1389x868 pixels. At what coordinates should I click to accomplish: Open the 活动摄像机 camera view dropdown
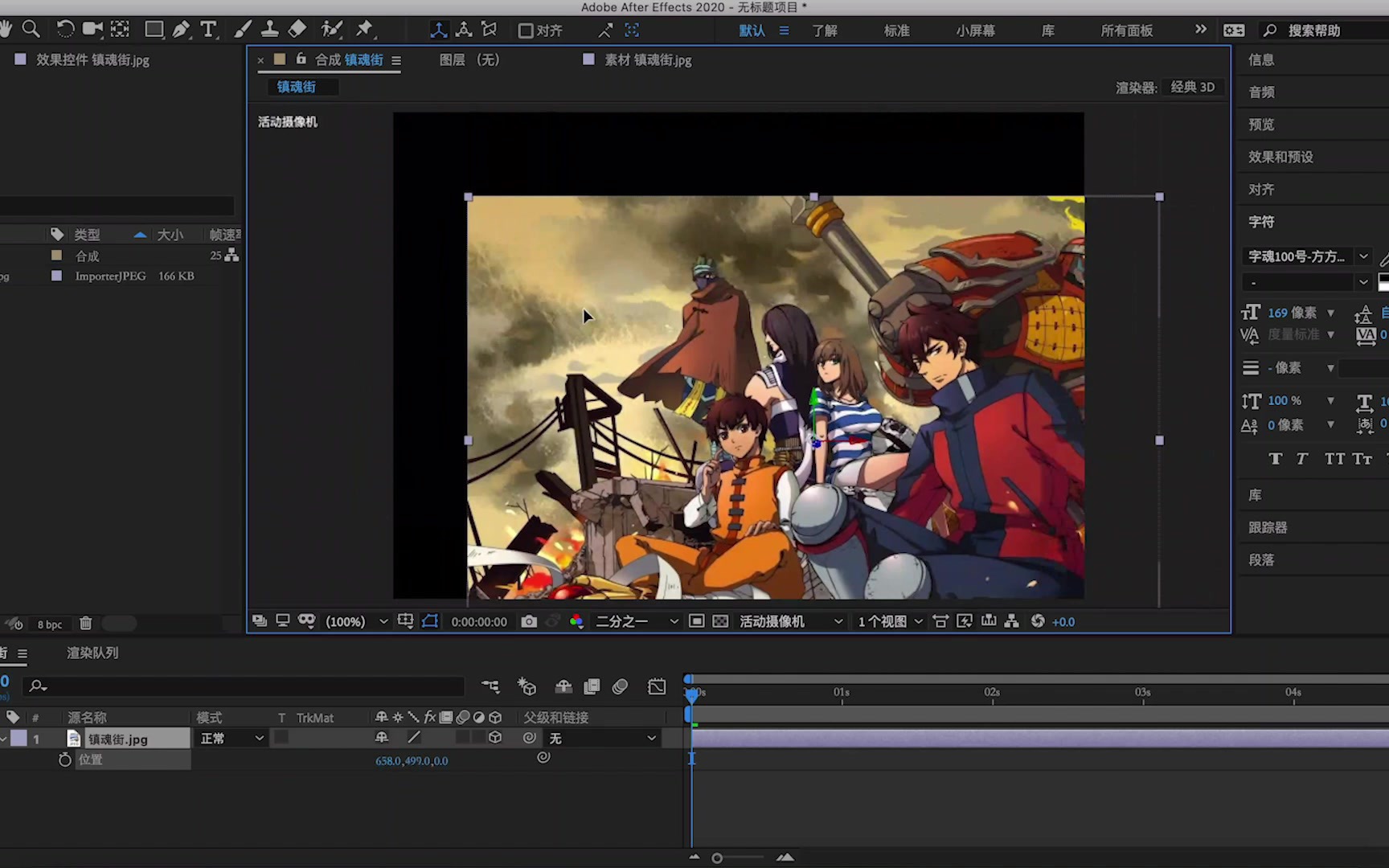790,620
